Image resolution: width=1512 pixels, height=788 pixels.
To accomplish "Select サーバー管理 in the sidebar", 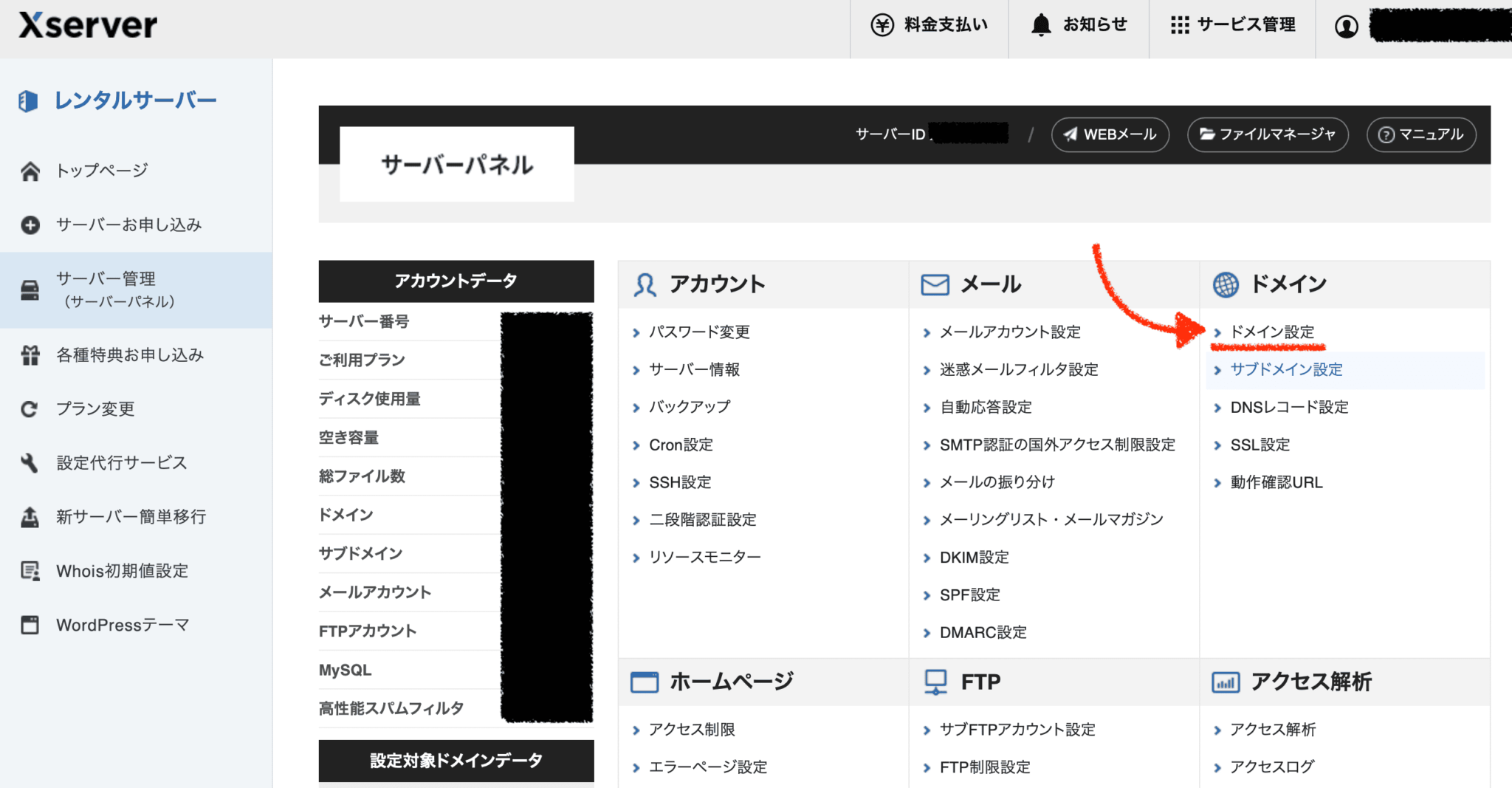I will click(x=106, y=289).
